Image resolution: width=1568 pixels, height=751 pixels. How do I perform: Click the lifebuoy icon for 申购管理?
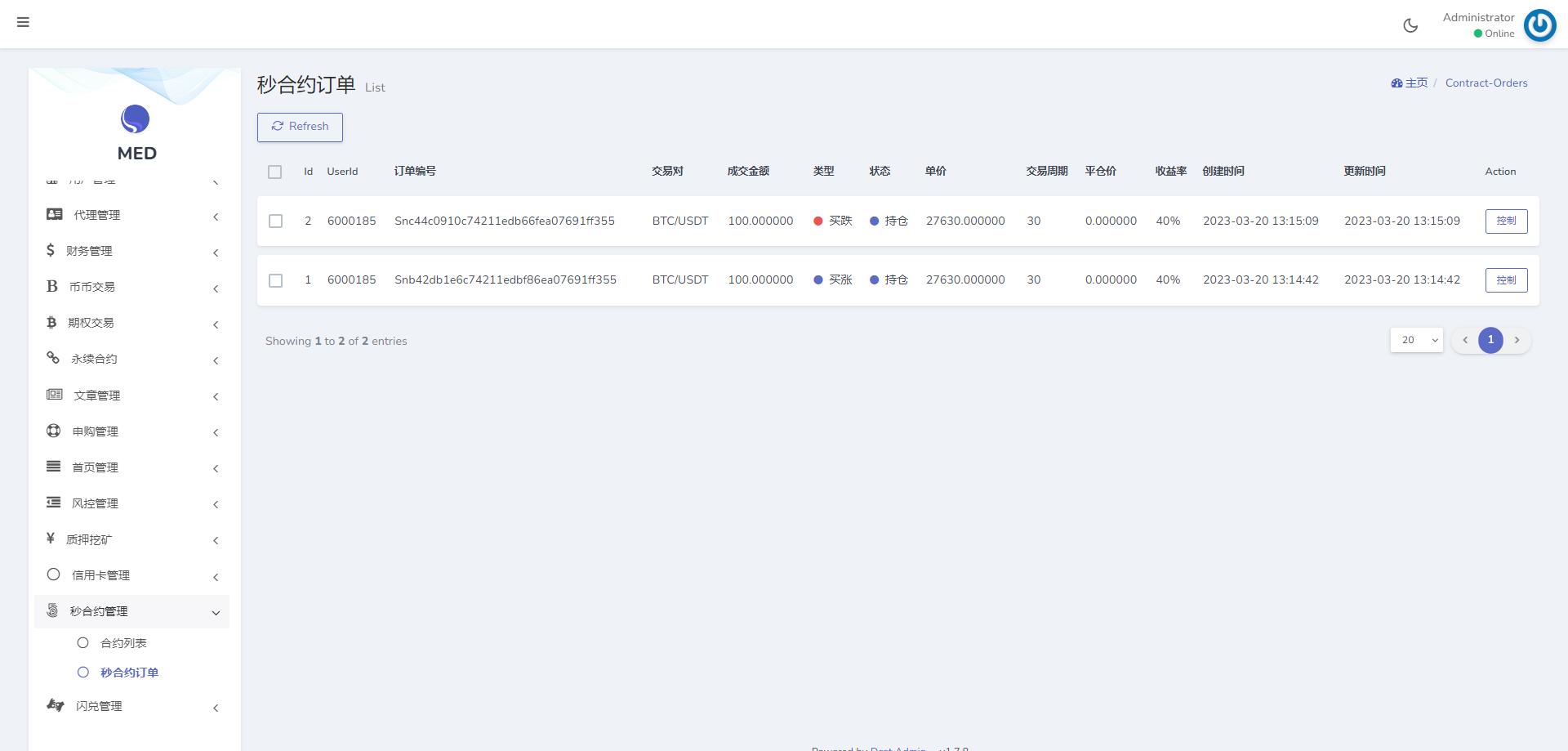[x=54, y=431]
